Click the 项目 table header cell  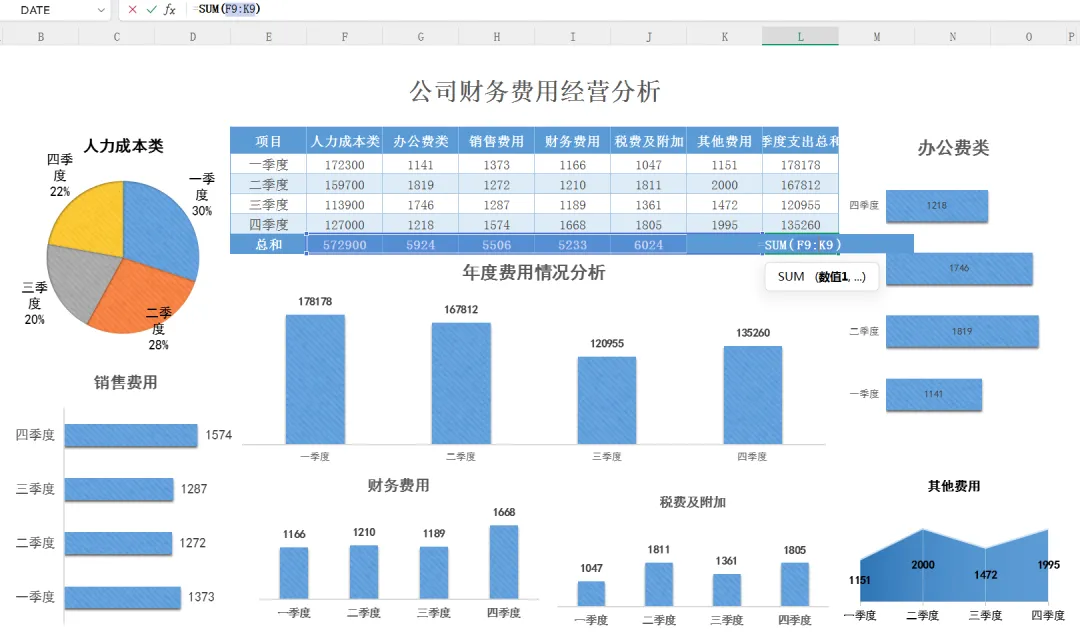[x=269, y=141]
